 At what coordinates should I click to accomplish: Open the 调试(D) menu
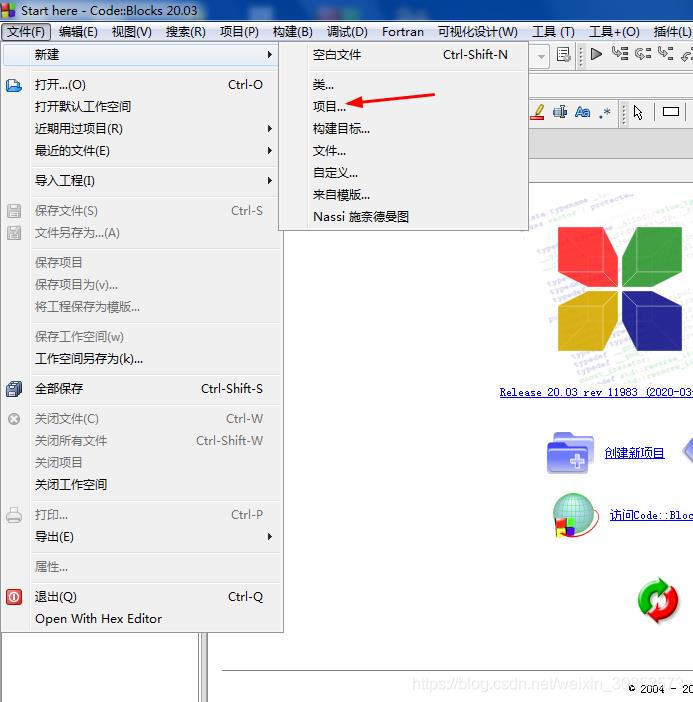tap(347, 32)
